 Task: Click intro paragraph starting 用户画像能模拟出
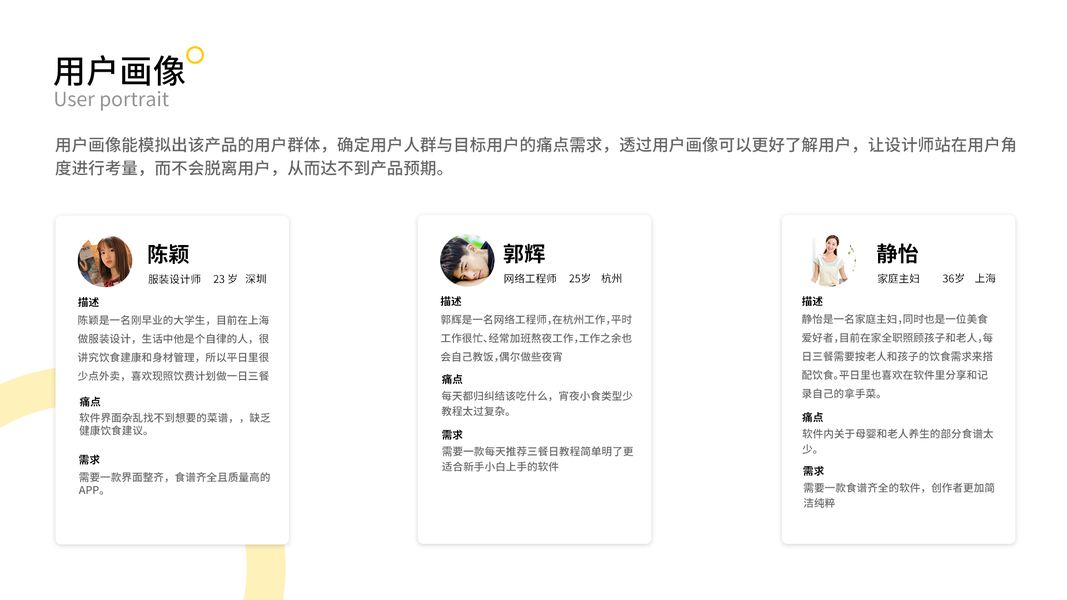click(x=536, y=156)
